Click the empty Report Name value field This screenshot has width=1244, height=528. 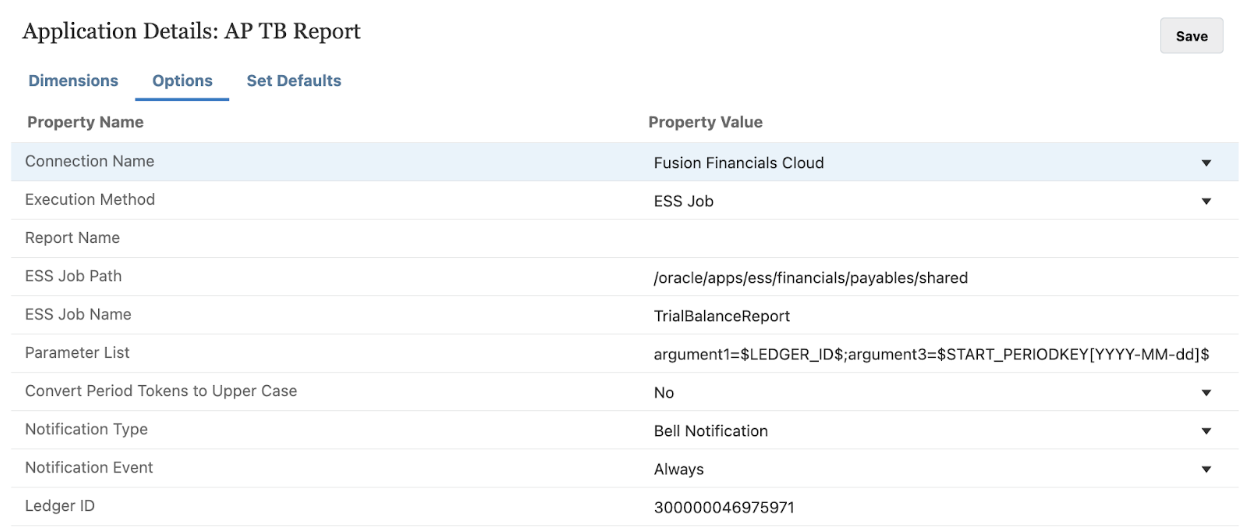point(930,239)
